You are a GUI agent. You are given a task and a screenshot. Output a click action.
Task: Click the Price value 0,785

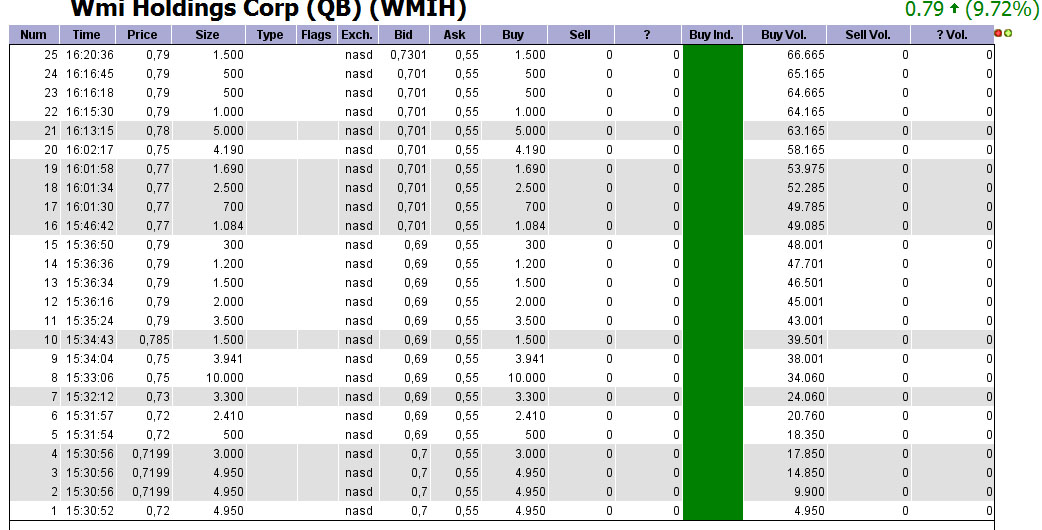[155, 340]
